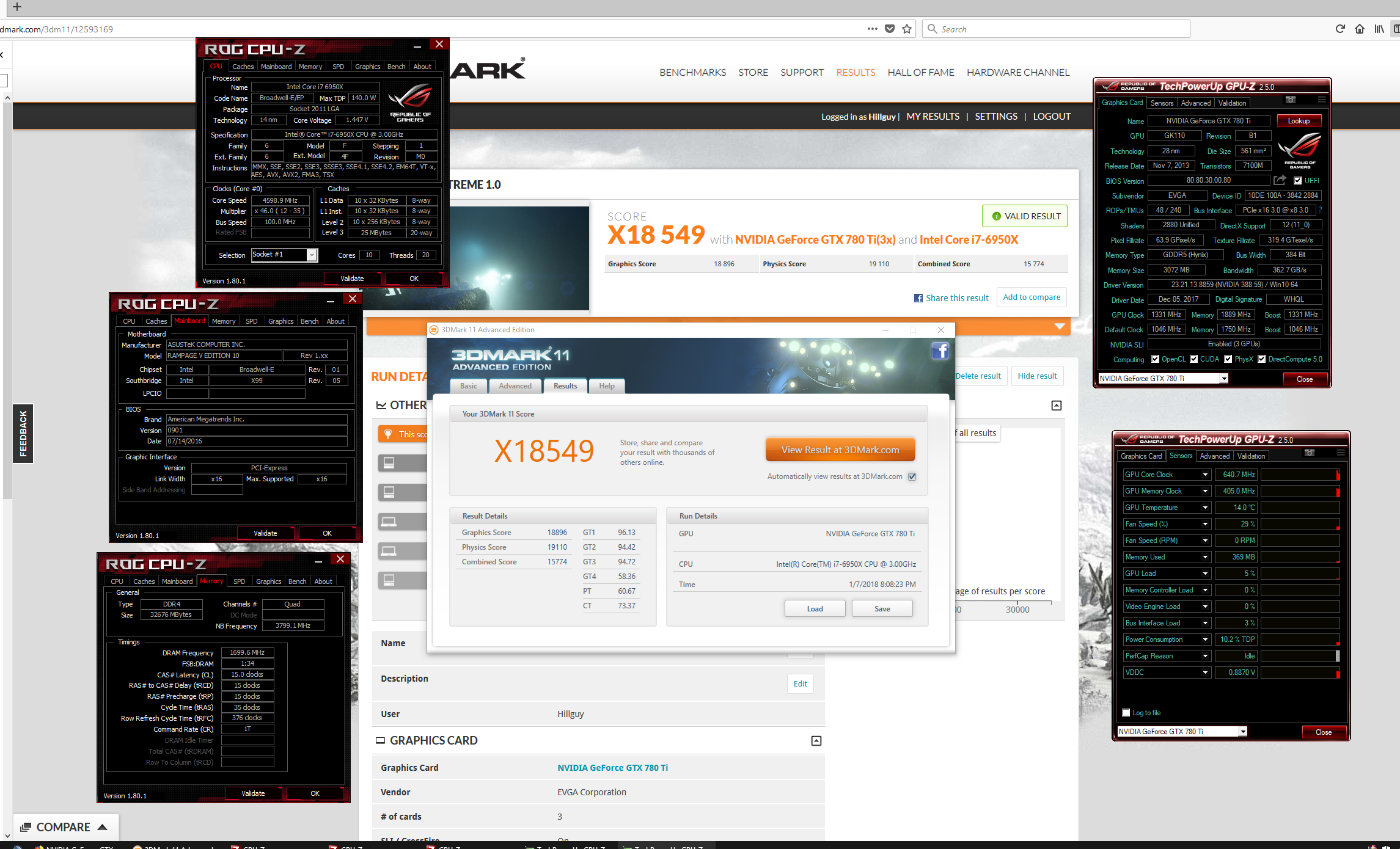Open GPU Temperature sensor dropdown

[x=1205, y=508]
